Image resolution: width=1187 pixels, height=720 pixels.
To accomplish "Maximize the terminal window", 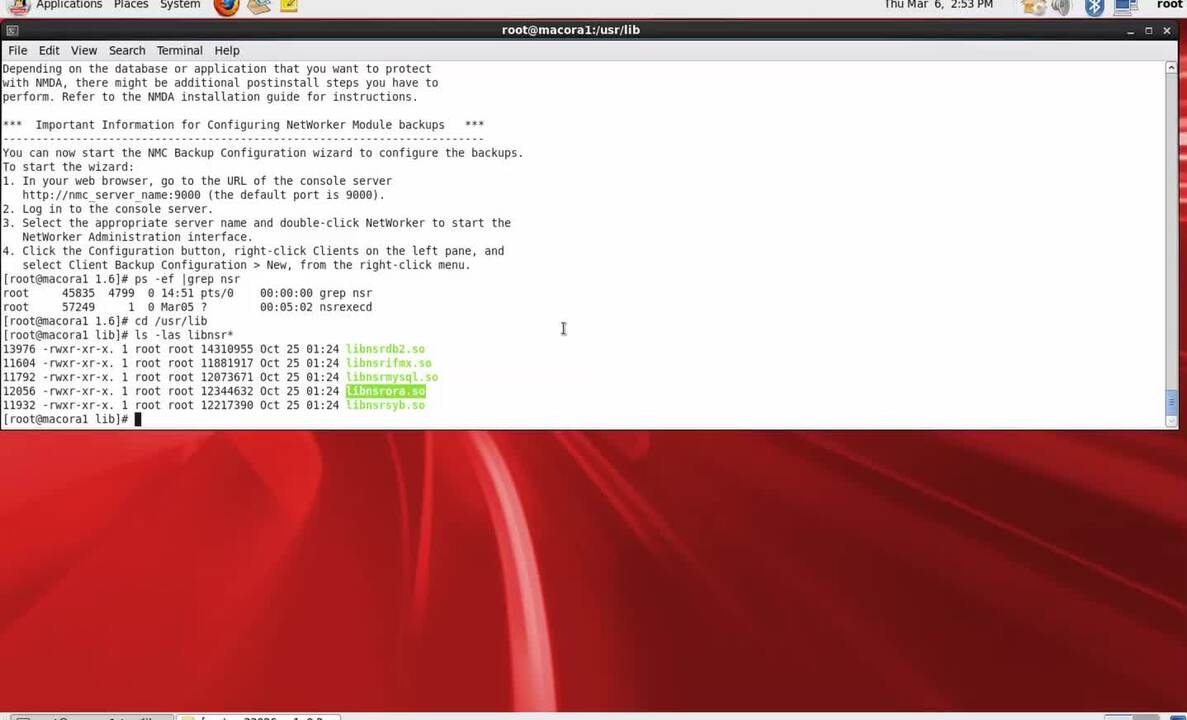I will tap(1148, 30).
